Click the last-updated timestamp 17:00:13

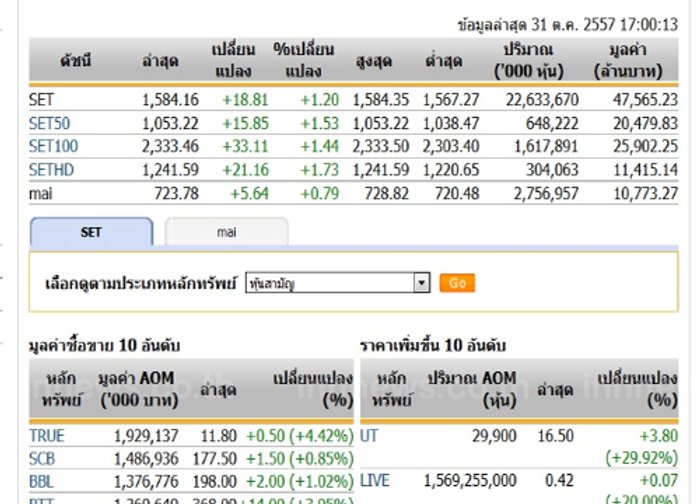point(649,25)
